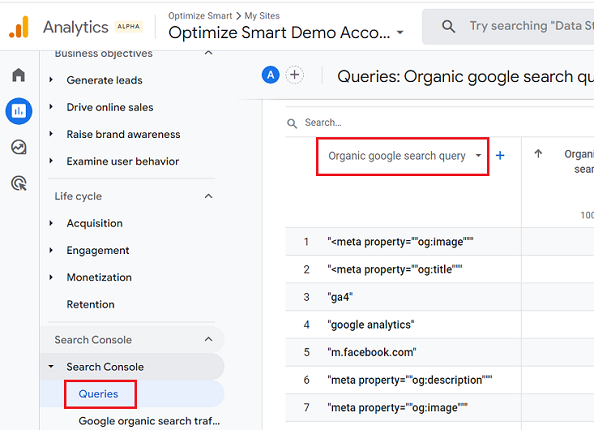Open the Reports bar chart icon
Viewport: 594px width, 430px height.
(x=19, y=111)
